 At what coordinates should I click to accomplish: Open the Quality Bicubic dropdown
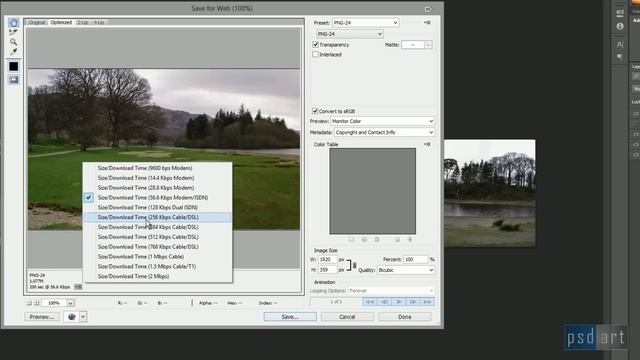pyautogui.click(x=406, y=270)
